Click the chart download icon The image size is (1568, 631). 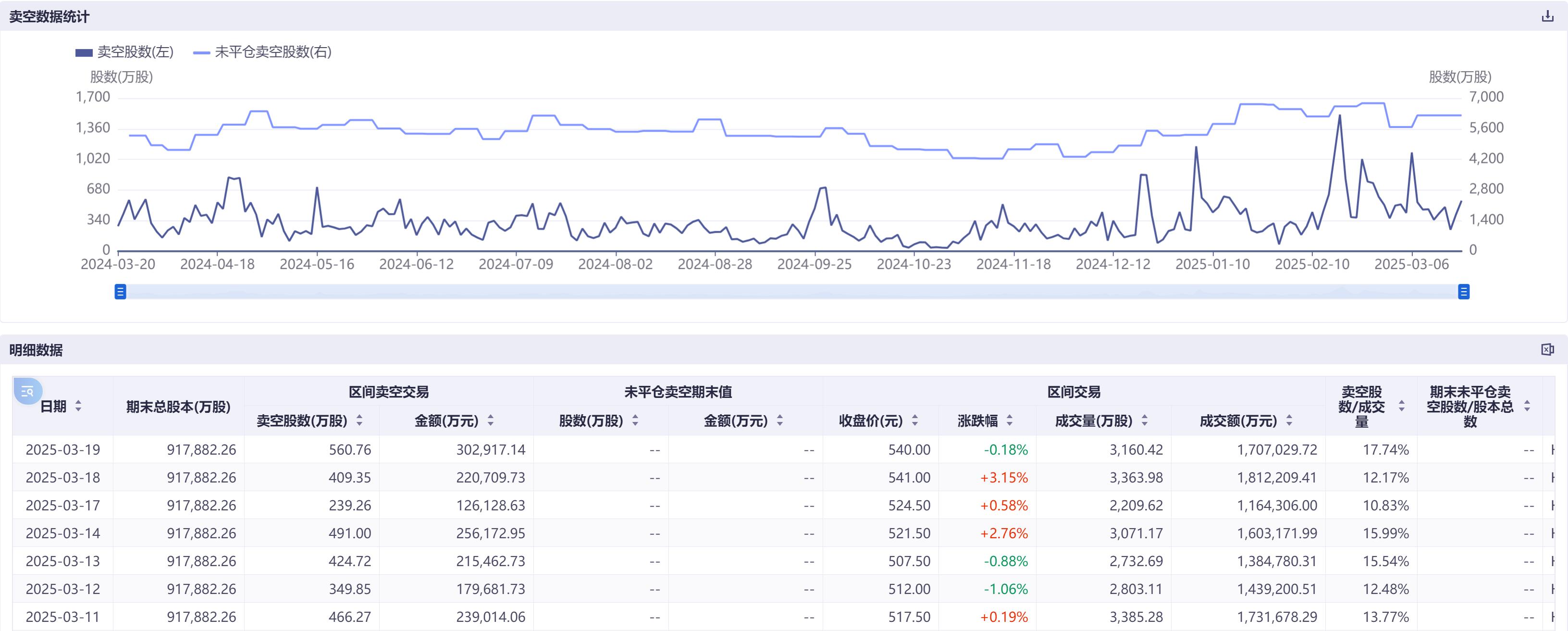pos(1547,16)
